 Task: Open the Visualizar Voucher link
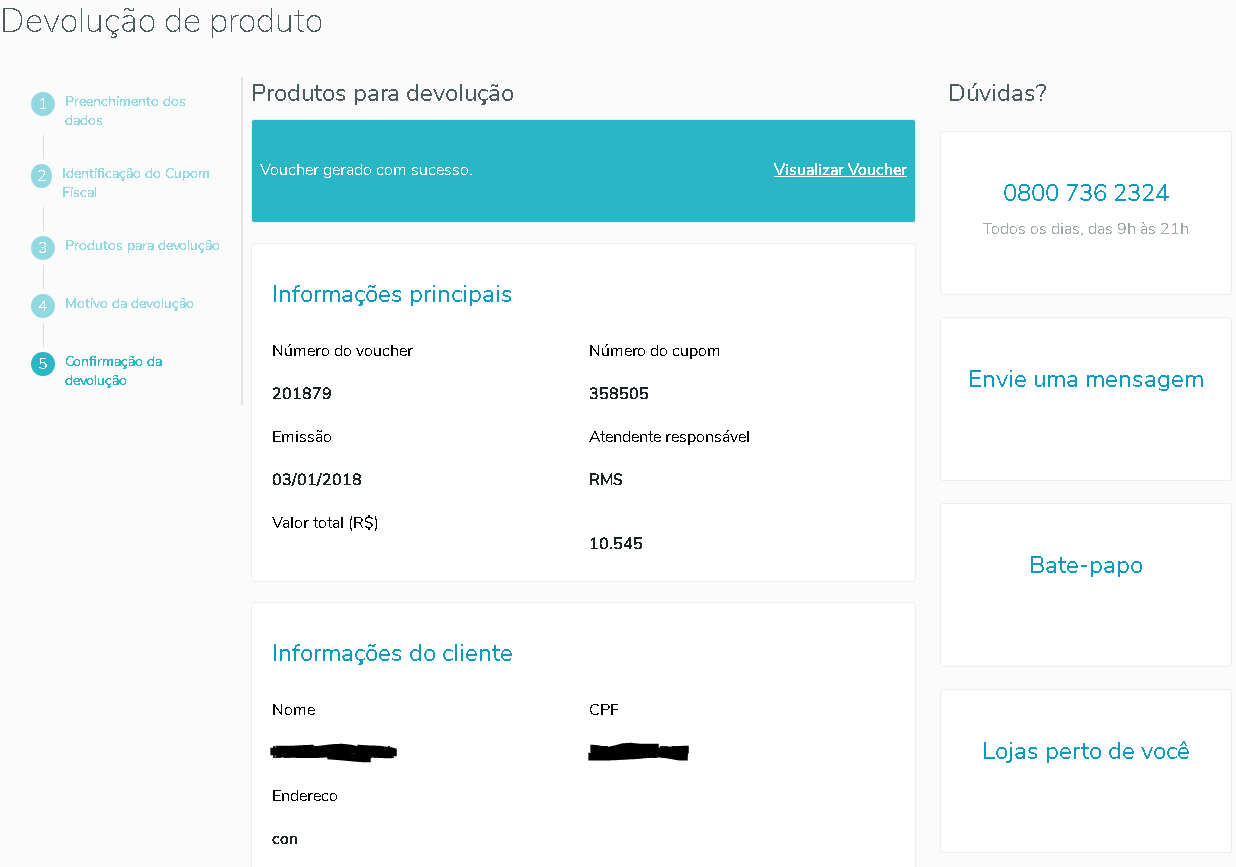click(x=840, y=170)
